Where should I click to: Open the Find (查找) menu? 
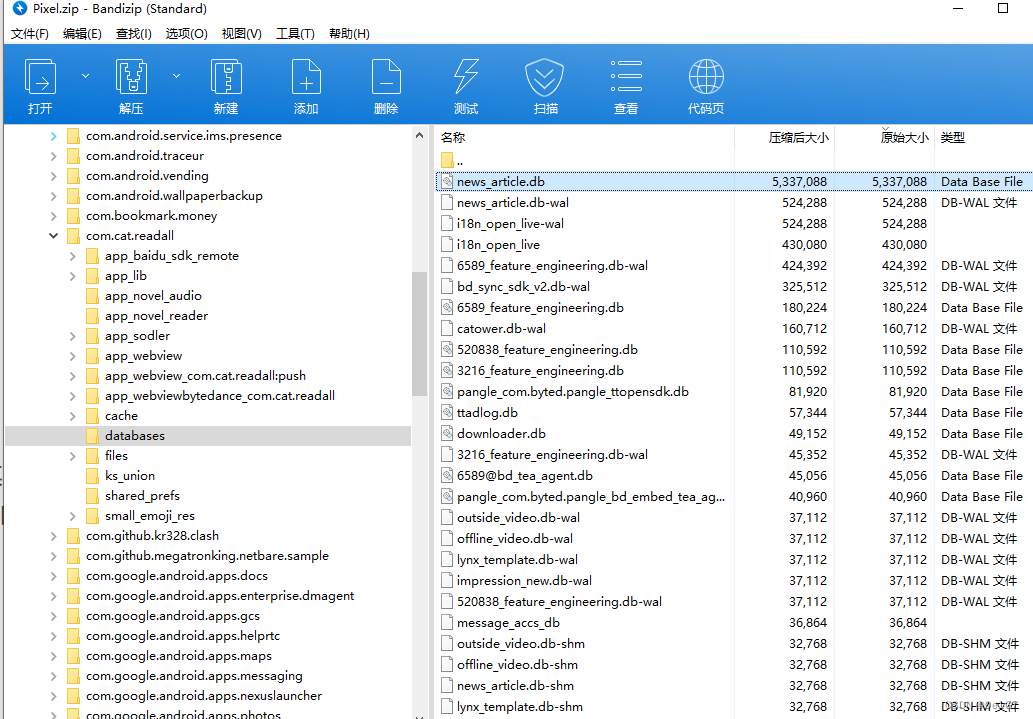[134, 34]
